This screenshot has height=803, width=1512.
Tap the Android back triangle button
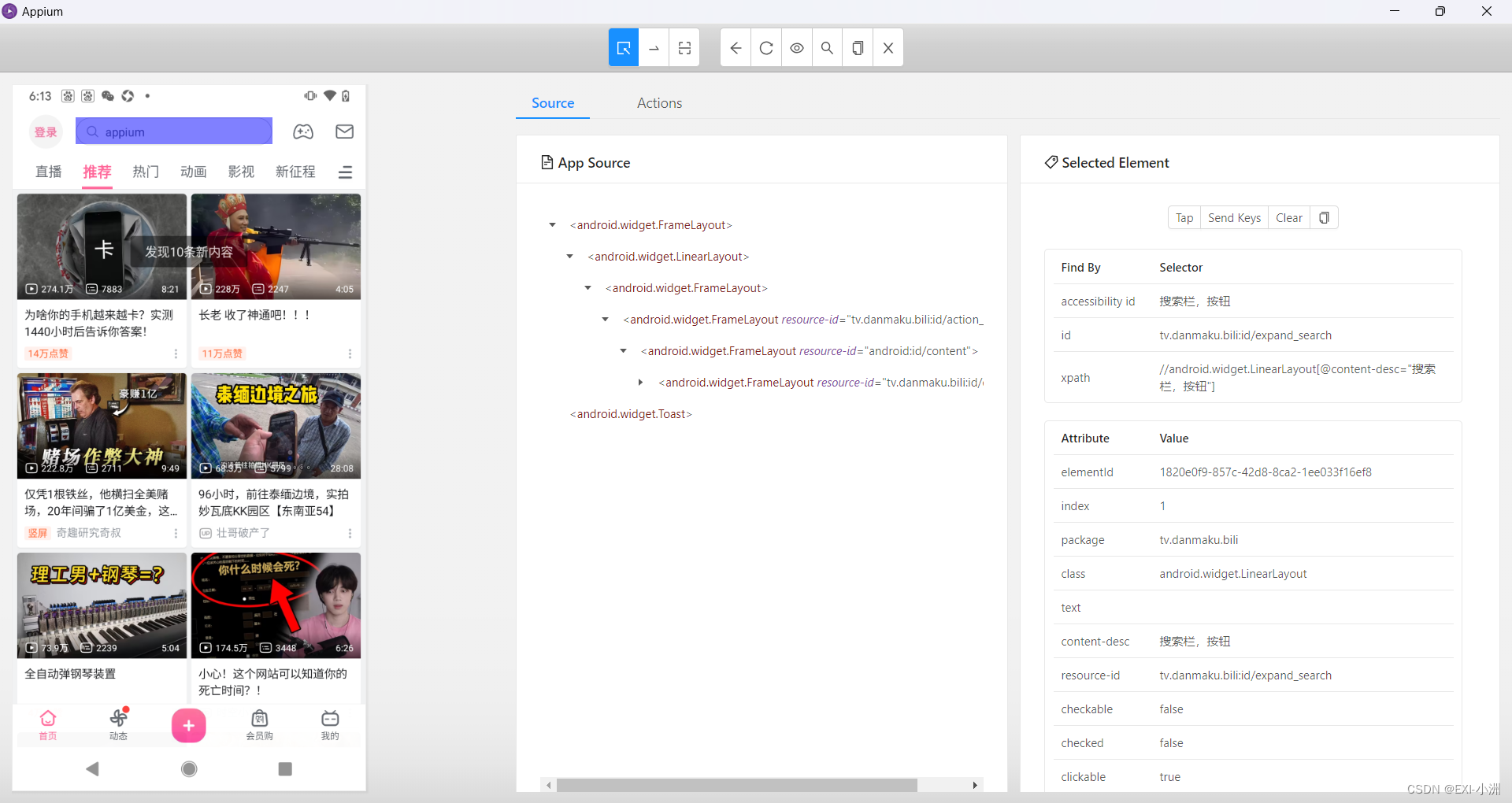[x=93, y=768]
